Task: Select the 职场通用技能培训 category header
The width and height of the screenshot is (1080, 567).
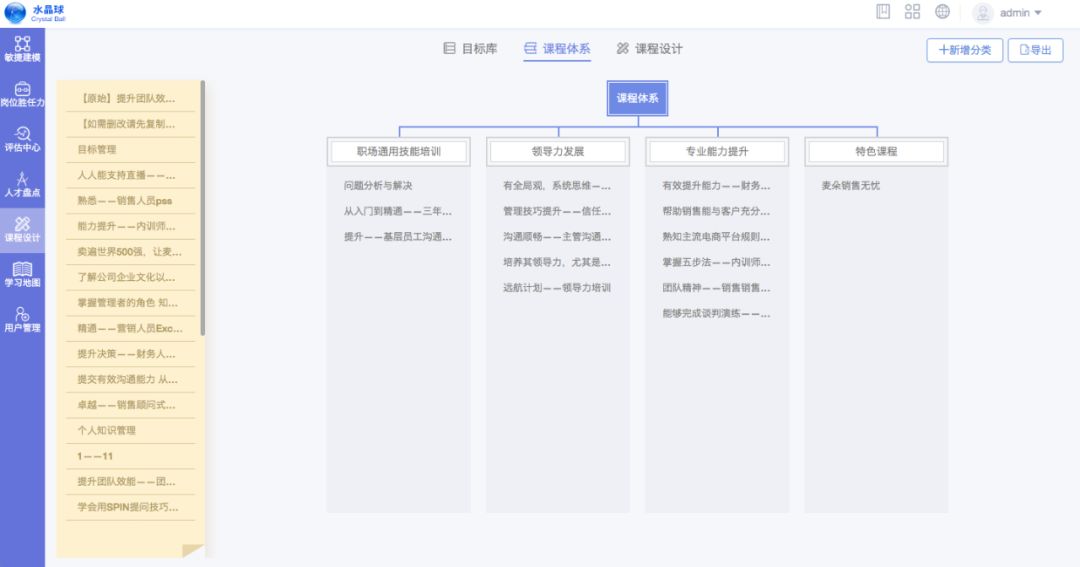Action: pos(398,152)
